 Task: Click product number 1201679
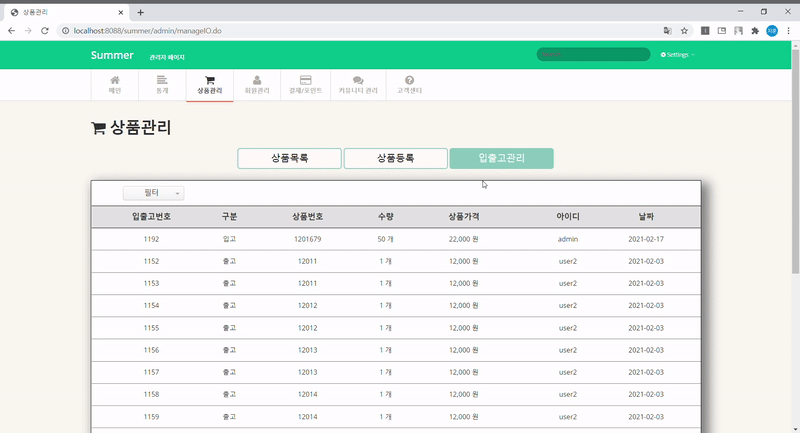[x=308, y=239]
